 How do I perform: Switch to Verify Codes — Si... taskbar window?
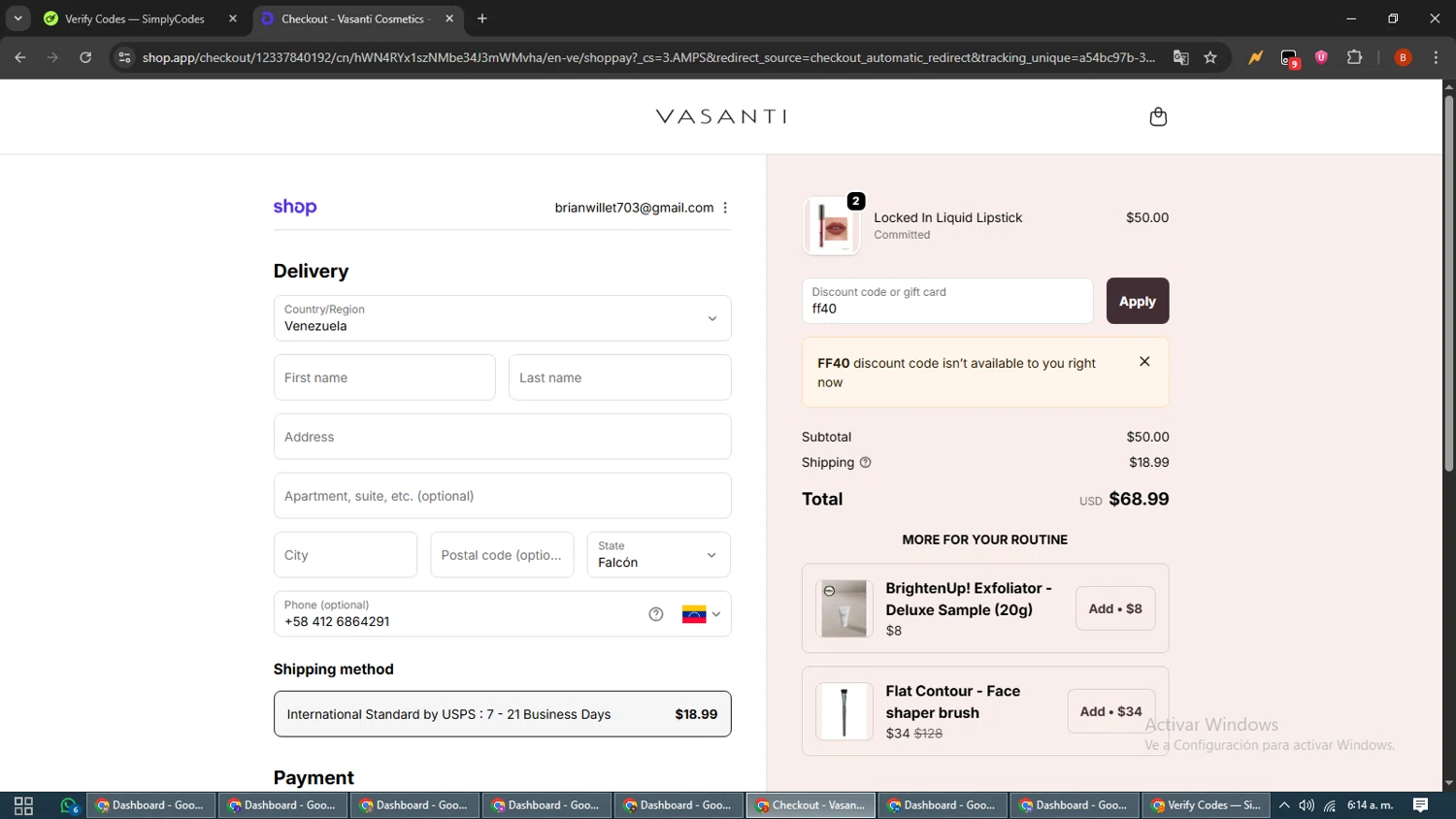pos(1207,805)
